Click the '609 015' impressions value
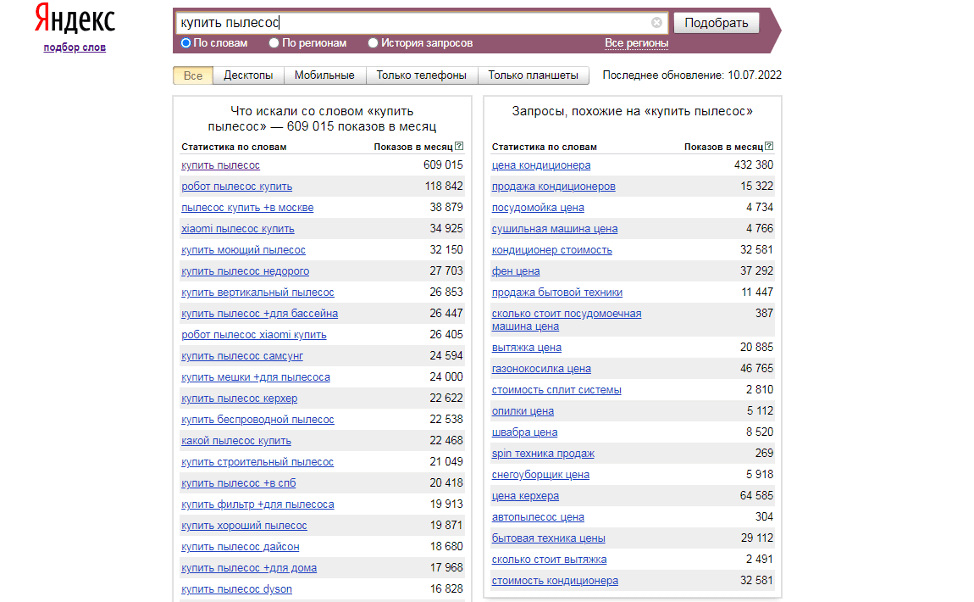The width and height of the screenshot is (974, 602). (x=443, y=165)
